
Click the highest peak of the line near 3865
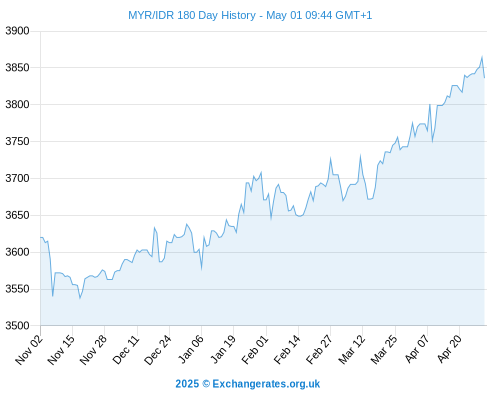point(482,57)
